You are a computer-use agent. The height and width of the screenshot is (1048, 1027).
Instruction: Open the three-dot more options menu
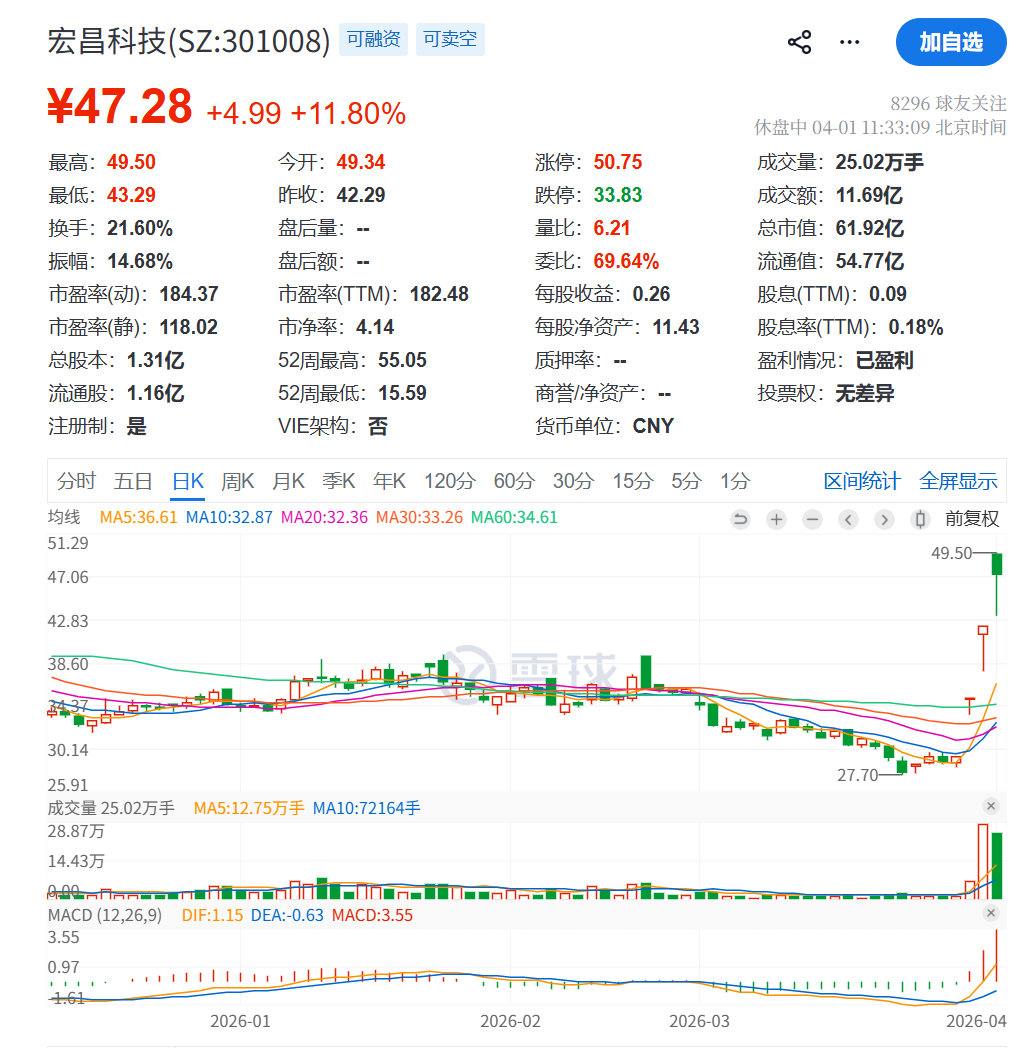[x=849, y=42]
